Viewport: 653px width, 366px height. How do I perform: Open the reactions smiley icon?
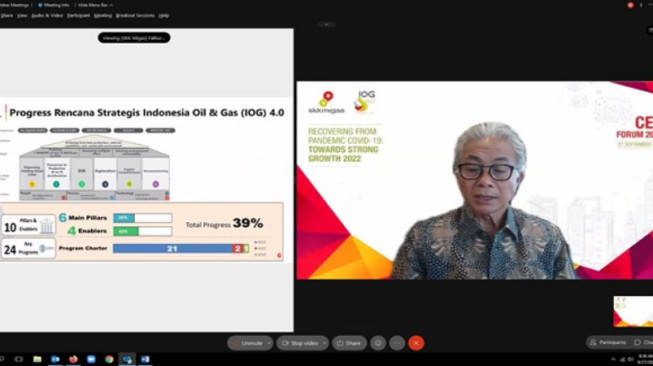click(x=378, y=343)
